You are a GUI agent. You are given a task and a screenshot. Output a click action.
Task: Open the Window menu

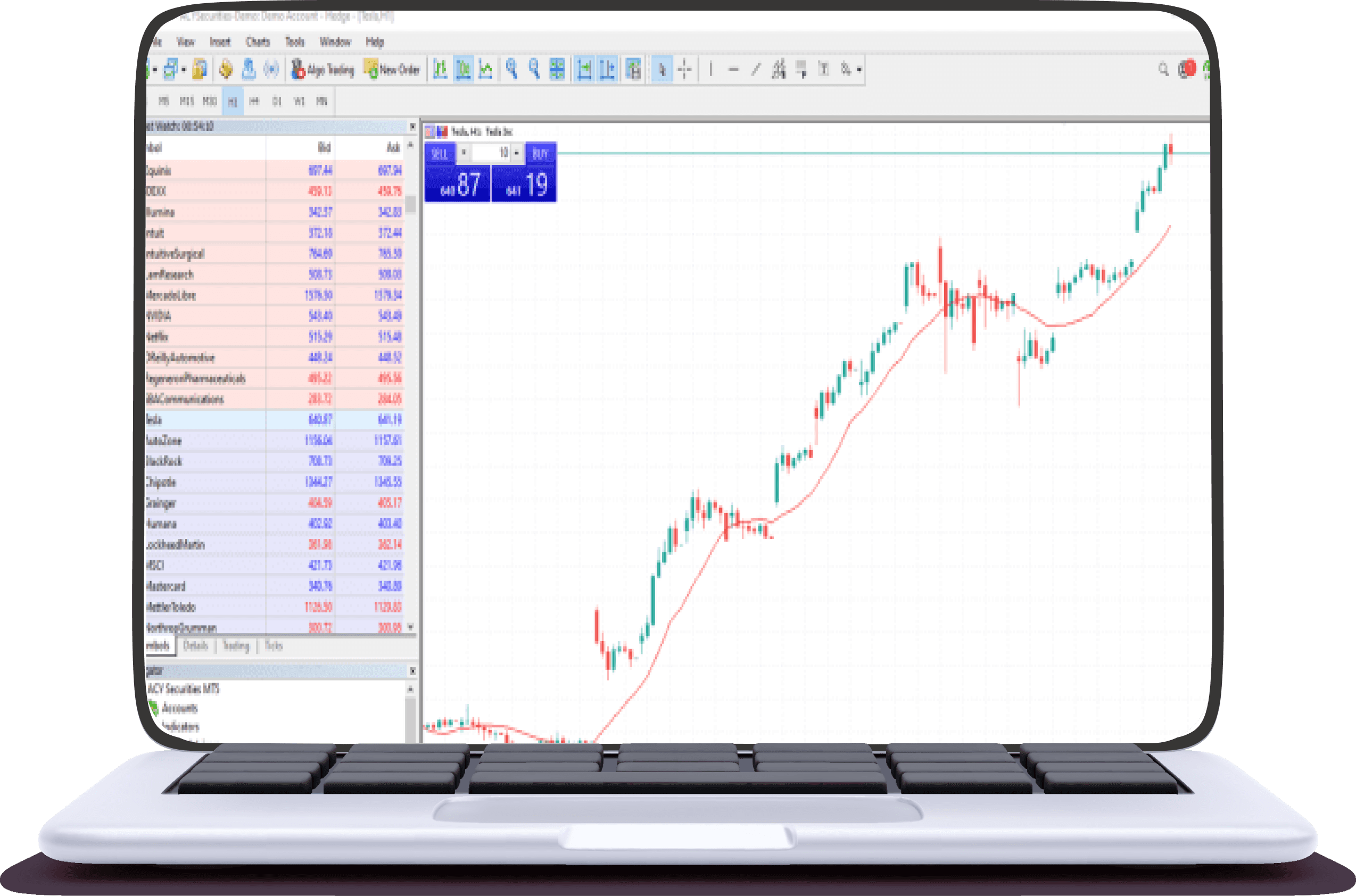point(335,42)
